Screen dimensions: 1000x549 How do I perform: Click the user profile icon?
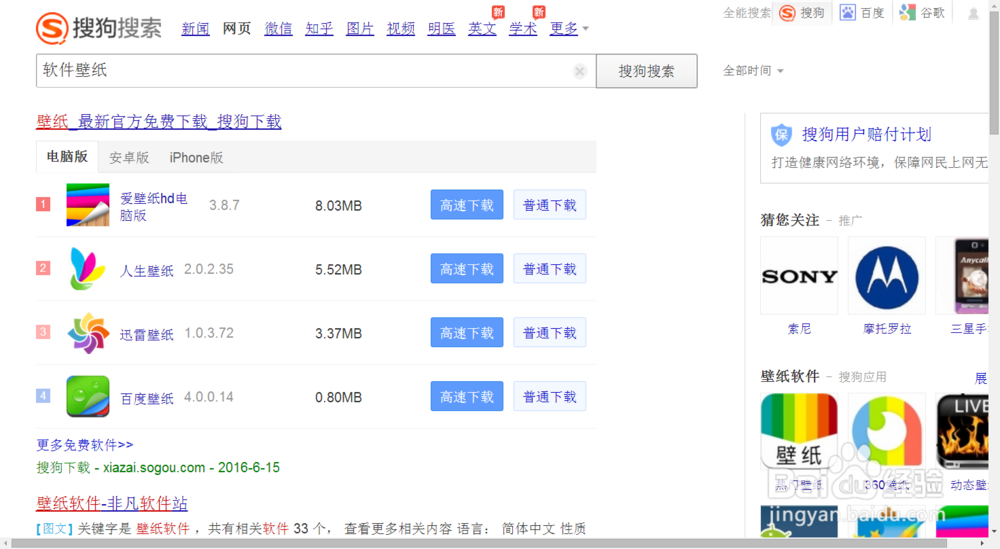(973, 13)
